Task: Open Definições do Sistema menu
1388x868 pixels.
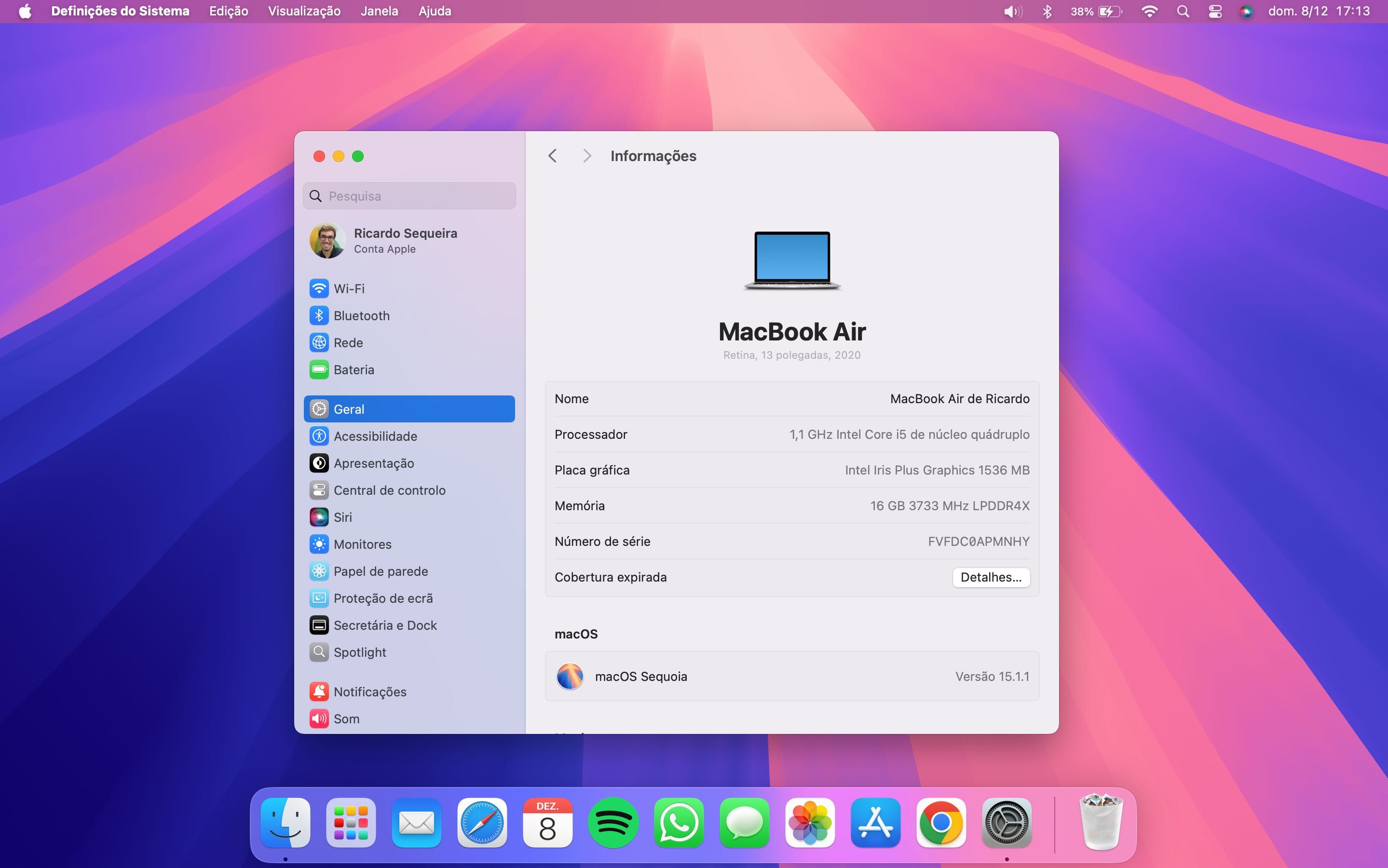Action: coord(120,11)
